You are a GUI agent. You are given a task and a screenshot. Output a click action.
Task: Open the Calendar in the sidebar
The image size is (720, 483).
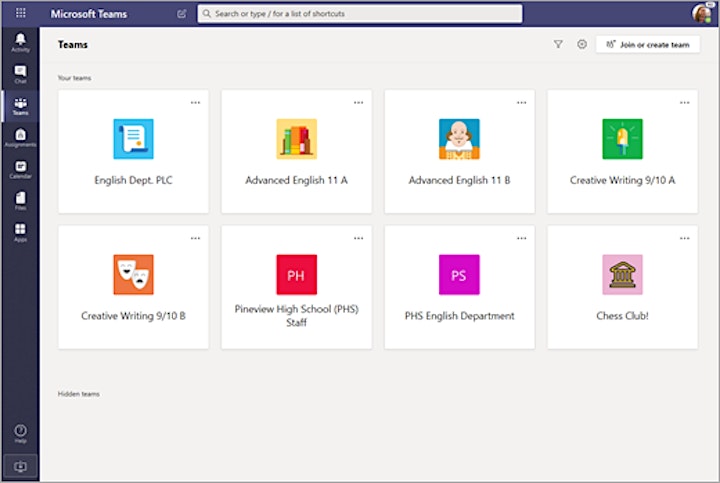click(20, 169)
